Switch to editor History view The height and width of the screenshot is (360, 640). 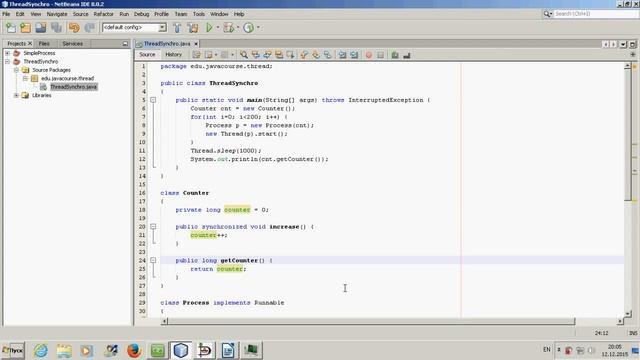pos(173,55)
